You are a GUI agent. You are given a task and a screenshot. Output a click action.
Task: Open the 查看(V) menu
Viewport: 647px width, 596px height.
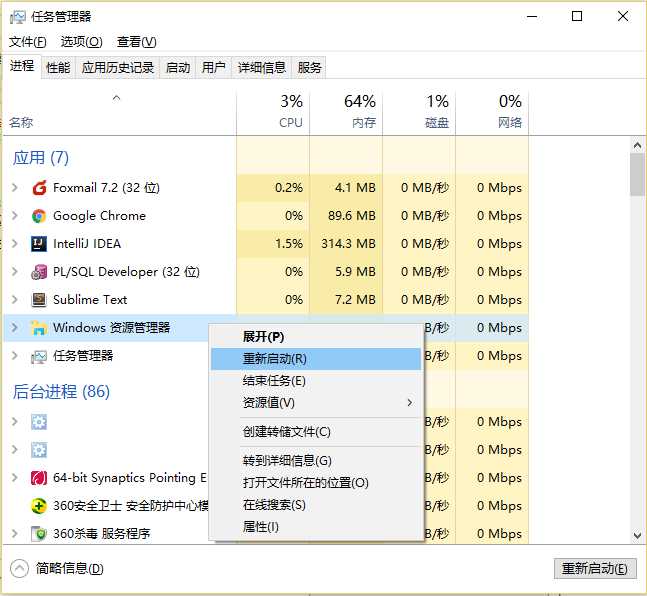coord(137,42)
